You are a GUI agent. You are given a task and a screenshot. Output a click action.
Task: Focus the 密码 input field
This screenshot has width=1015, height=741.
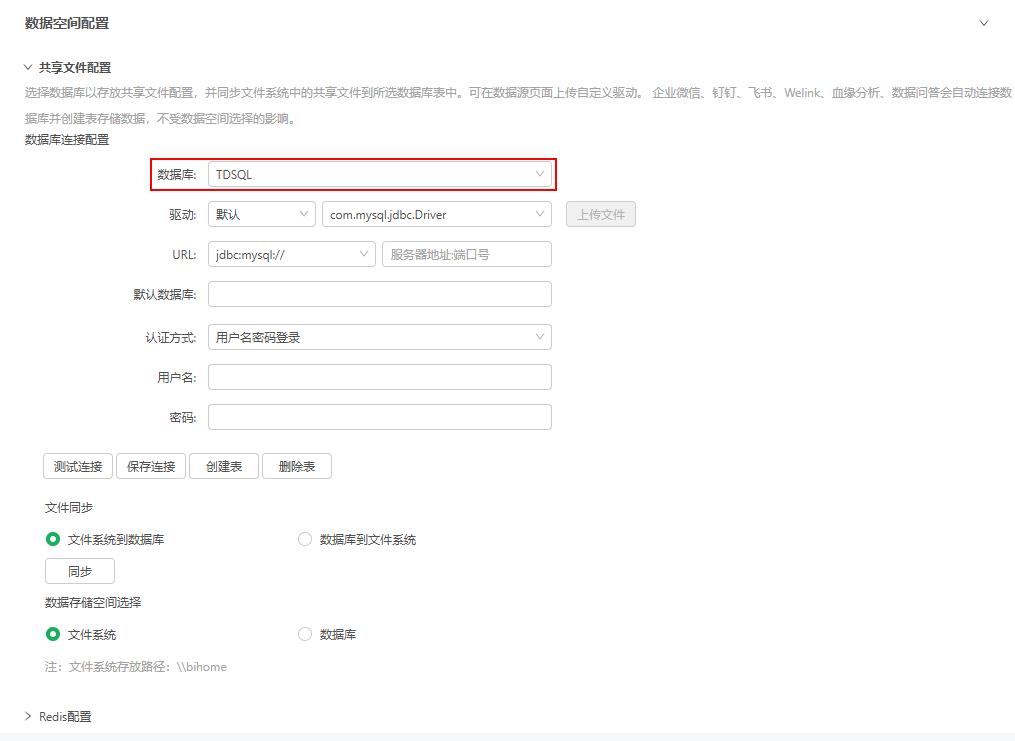pyautogui.click(x=379, y=417)
